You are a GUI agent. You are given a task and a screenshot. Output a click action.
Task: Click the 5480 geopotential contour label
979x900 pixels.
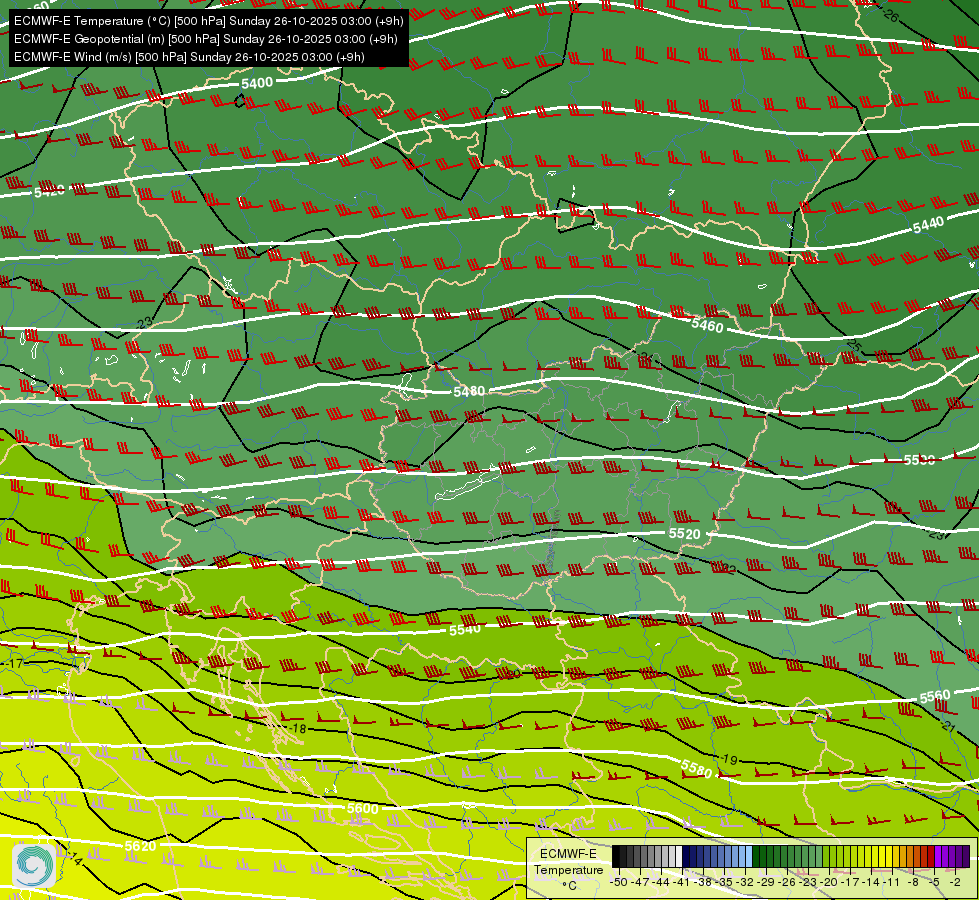click(x=469, y=391)
